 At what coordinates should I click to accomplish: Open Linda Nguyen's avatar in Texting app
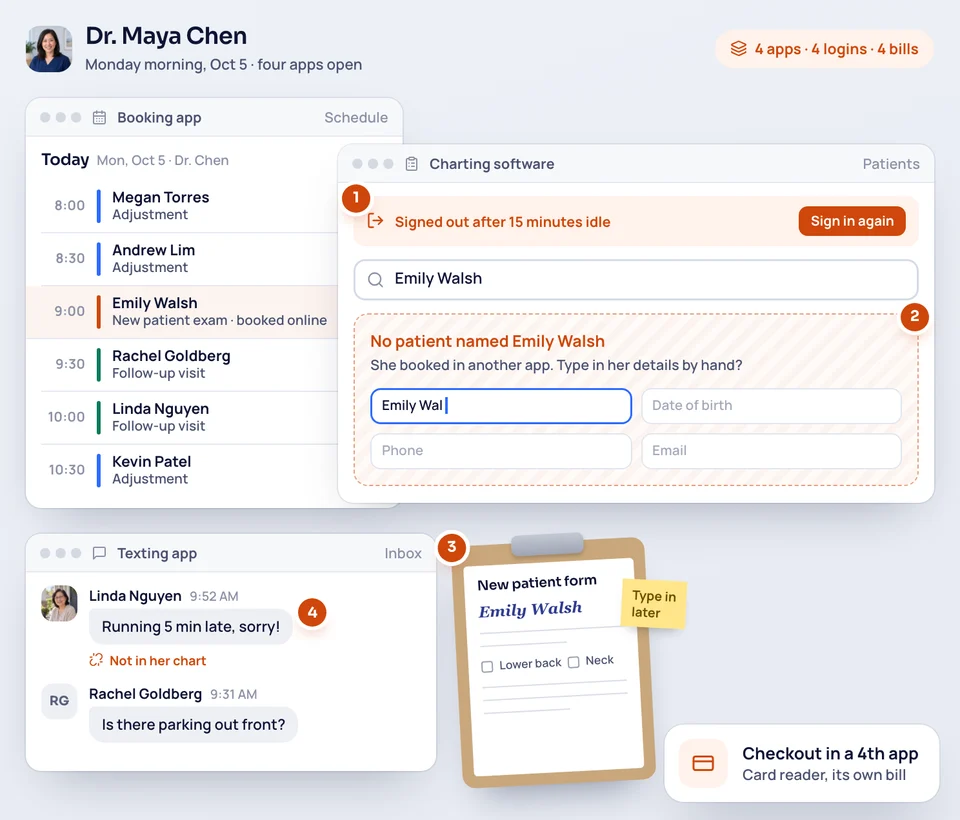pyautogui.click(x=59, y=603)
